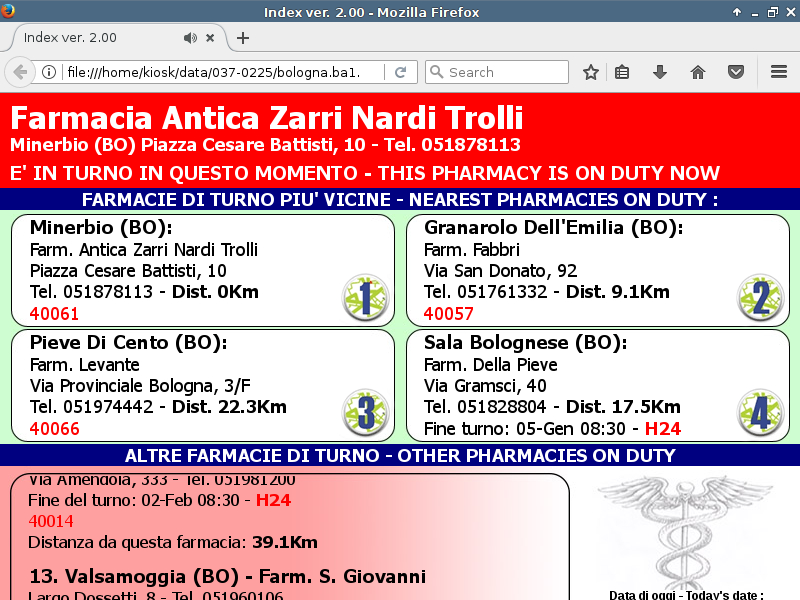Click the number 1 pharmacy badge icon

point(365,299)
